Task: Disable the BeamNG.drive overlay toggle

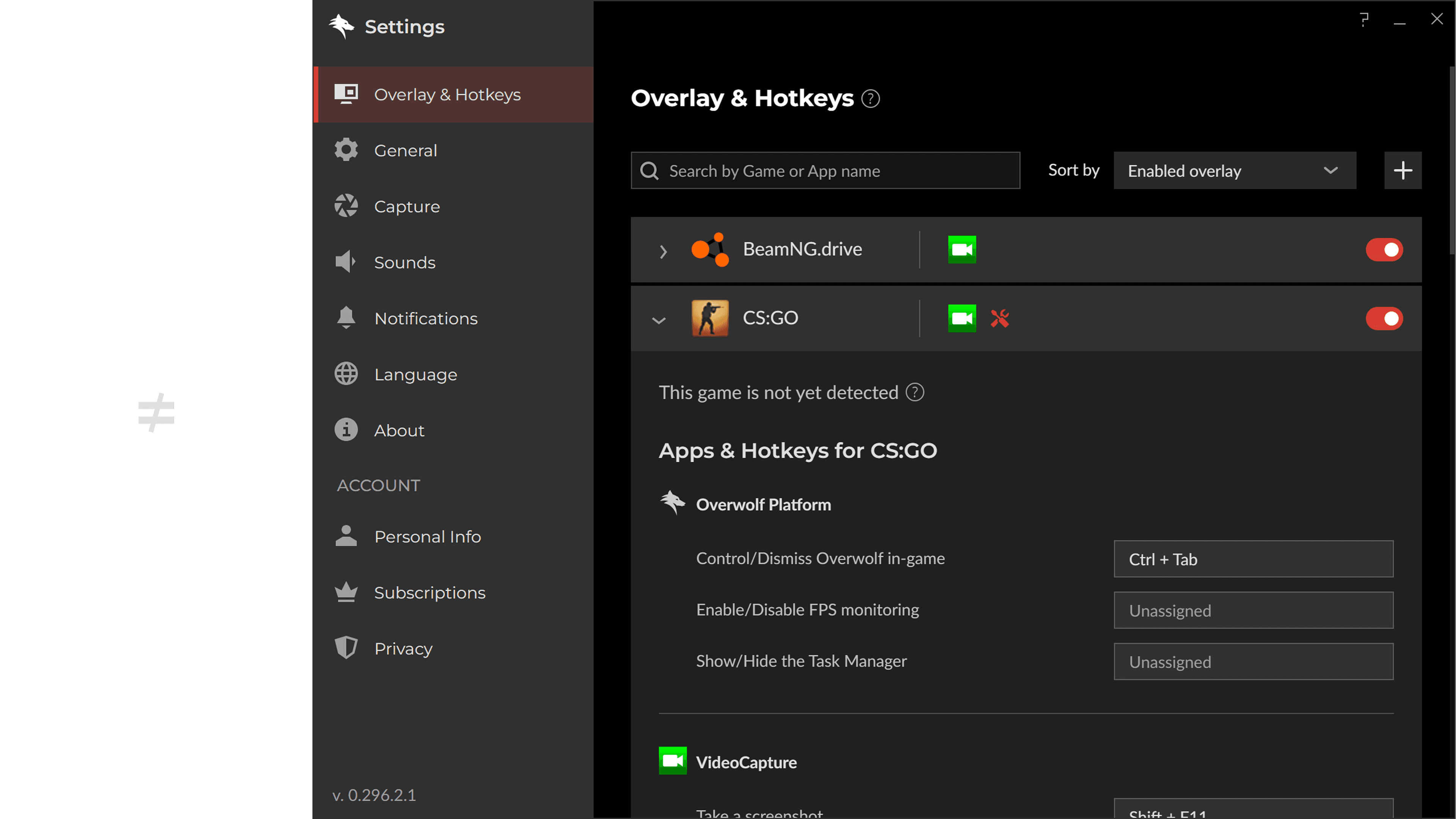Action: (x=1384, y=250)
